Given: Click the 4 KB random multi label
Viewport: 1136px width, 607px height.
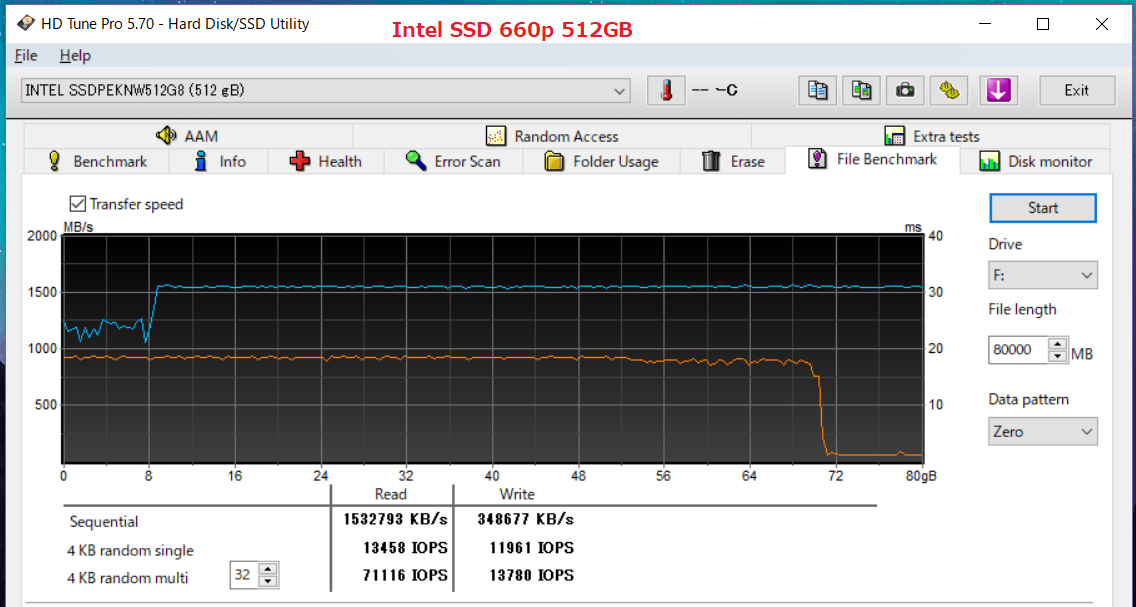Looking at the screenshot, I should (x=128, y=578).
